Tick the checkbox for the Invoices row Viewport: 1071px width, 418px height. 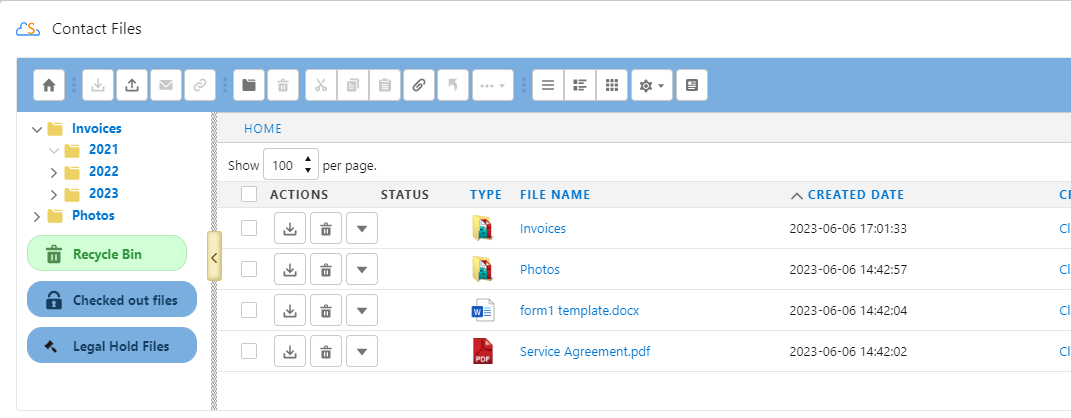tap(249, 228)
